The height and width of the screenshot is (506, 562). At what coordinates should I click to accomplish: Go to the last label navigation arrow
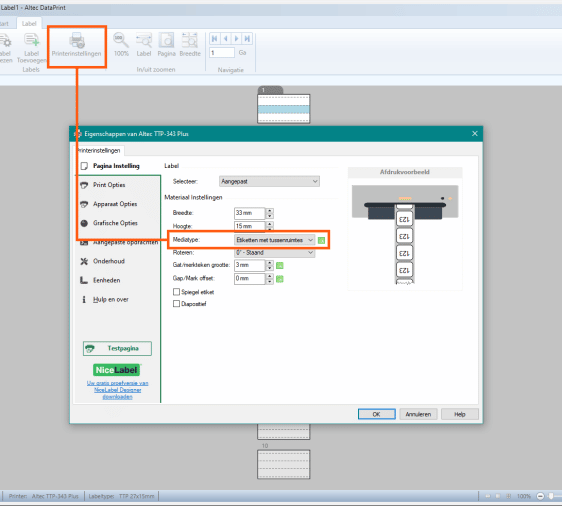pos(247,38)
